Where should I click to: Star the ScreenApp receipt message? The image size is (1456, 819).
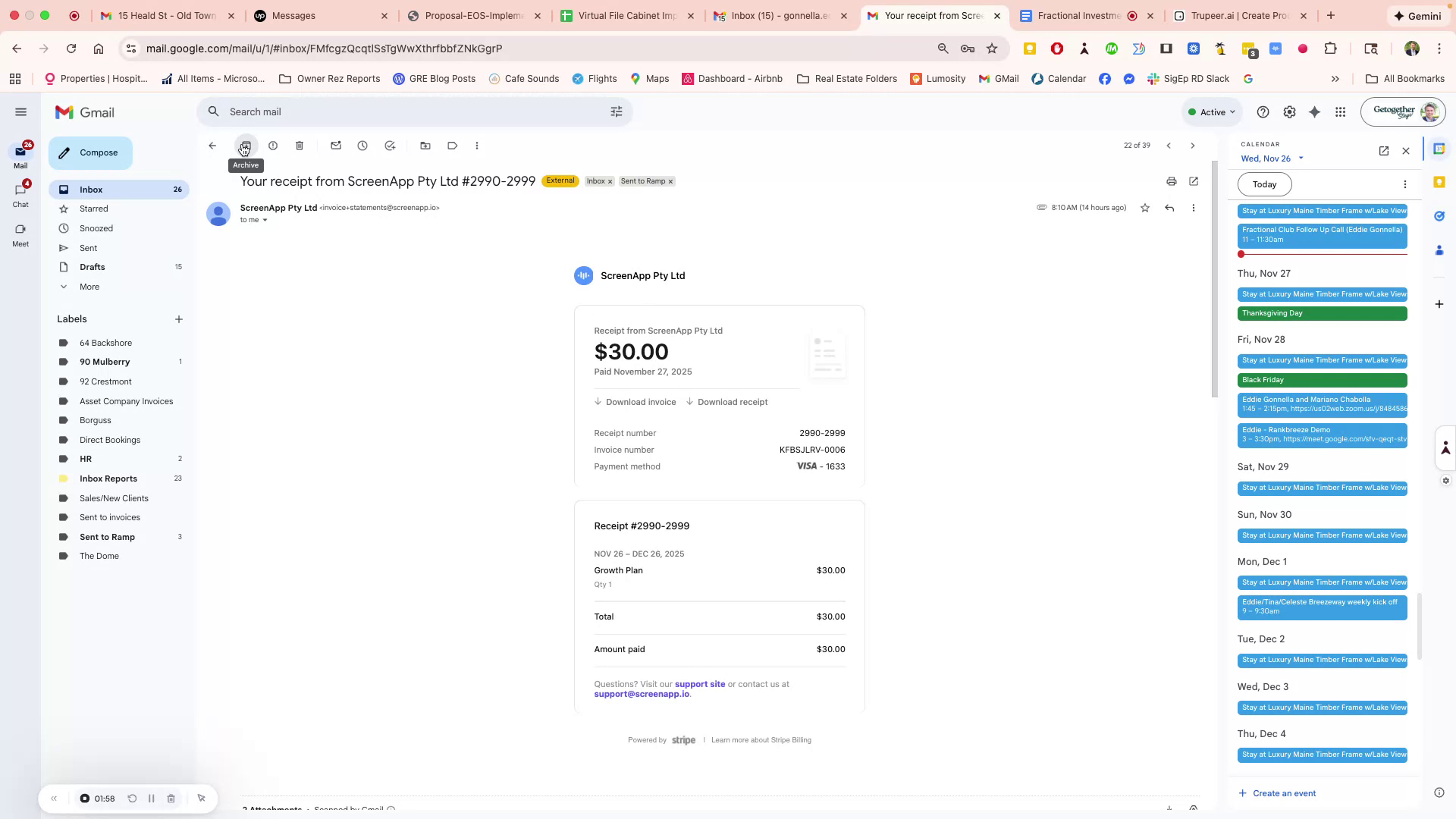pos(1144,208)
